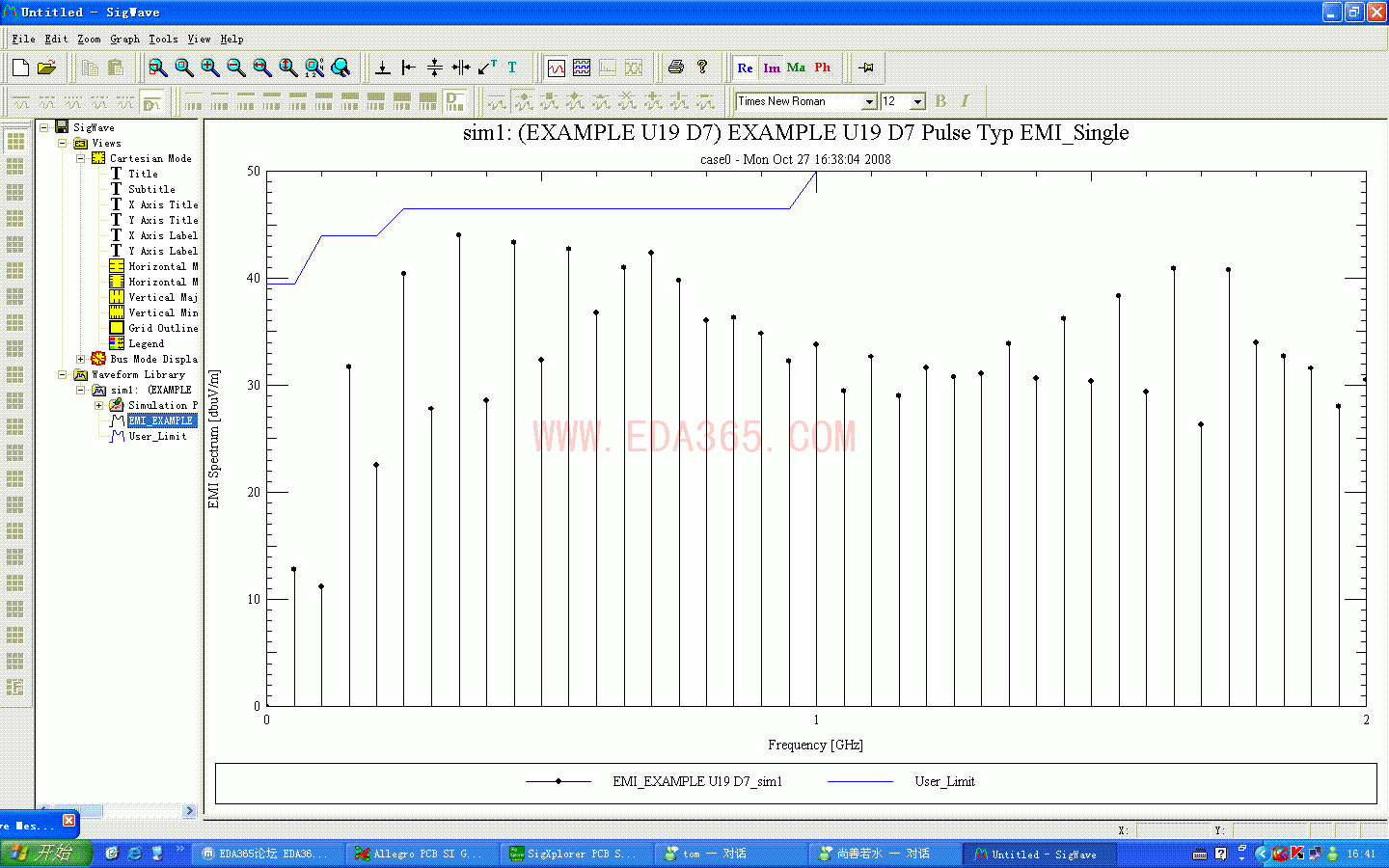
Task: Open the File menu
Action: pos(24,40)
